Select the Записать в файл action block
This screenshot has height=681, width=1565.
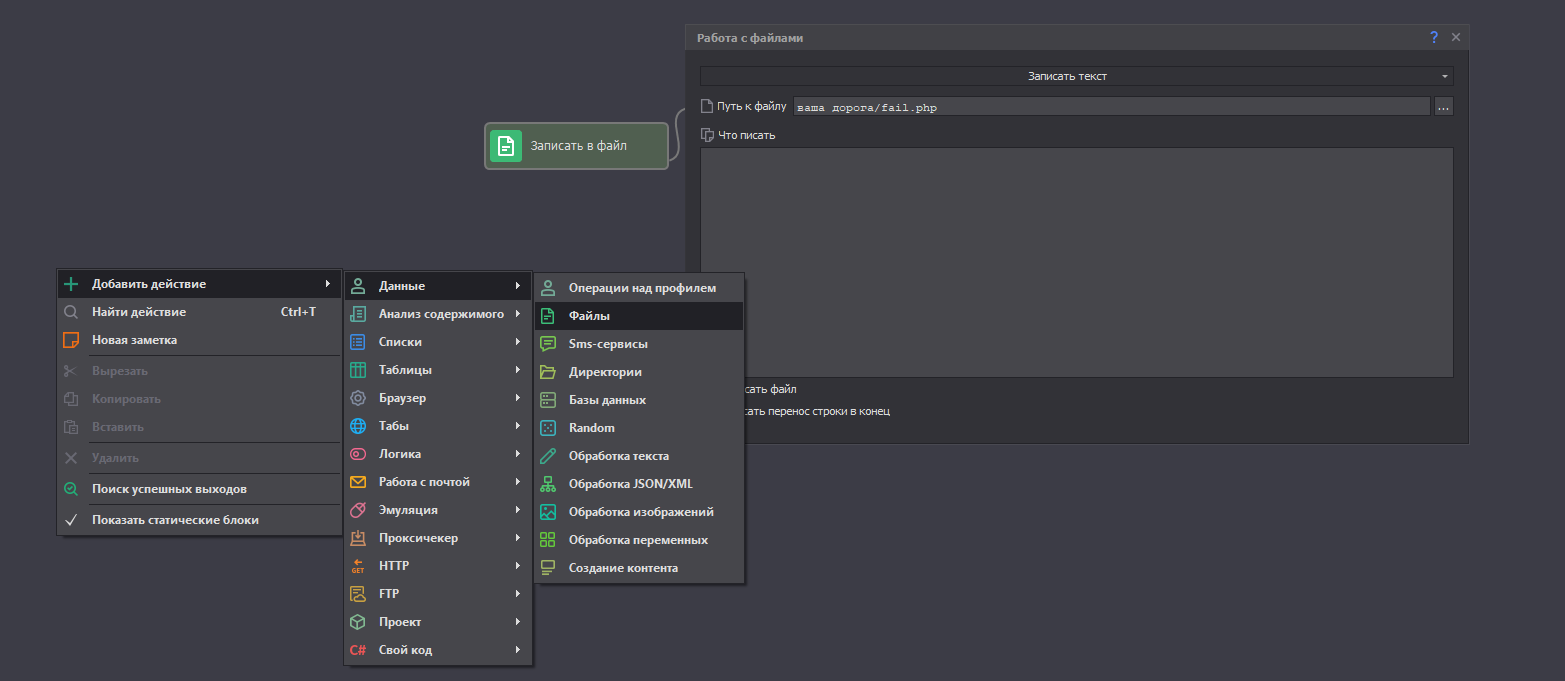tap(576, 146)
